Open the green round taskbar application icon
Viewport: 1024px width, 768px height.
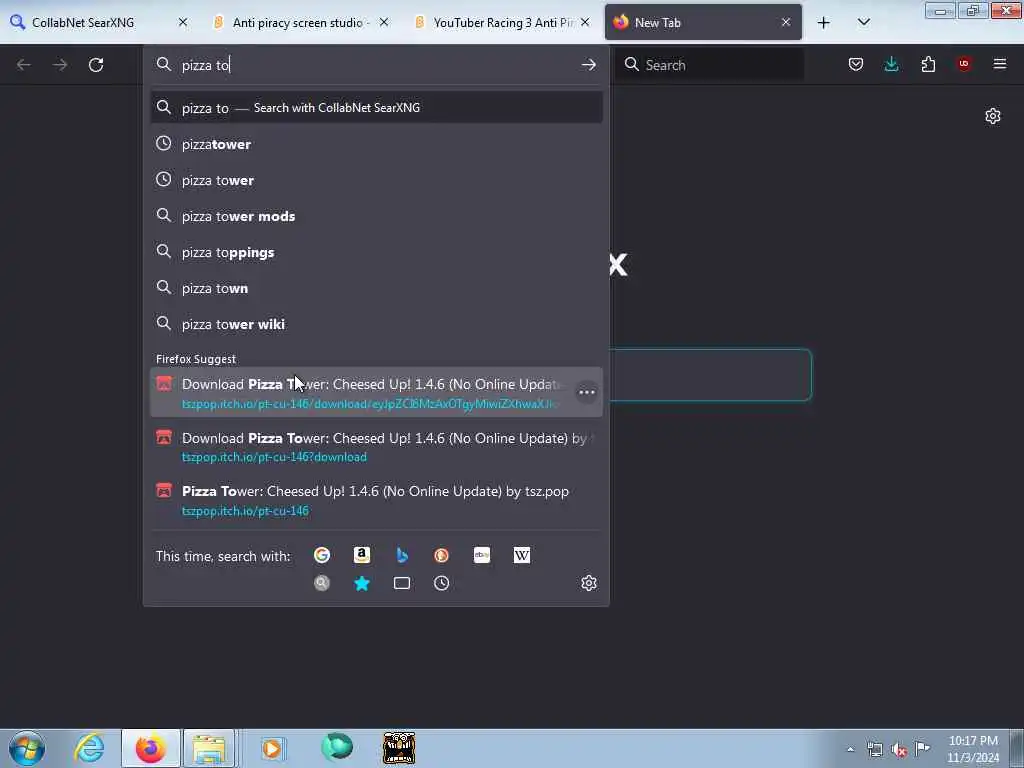[x=337, y=747]
